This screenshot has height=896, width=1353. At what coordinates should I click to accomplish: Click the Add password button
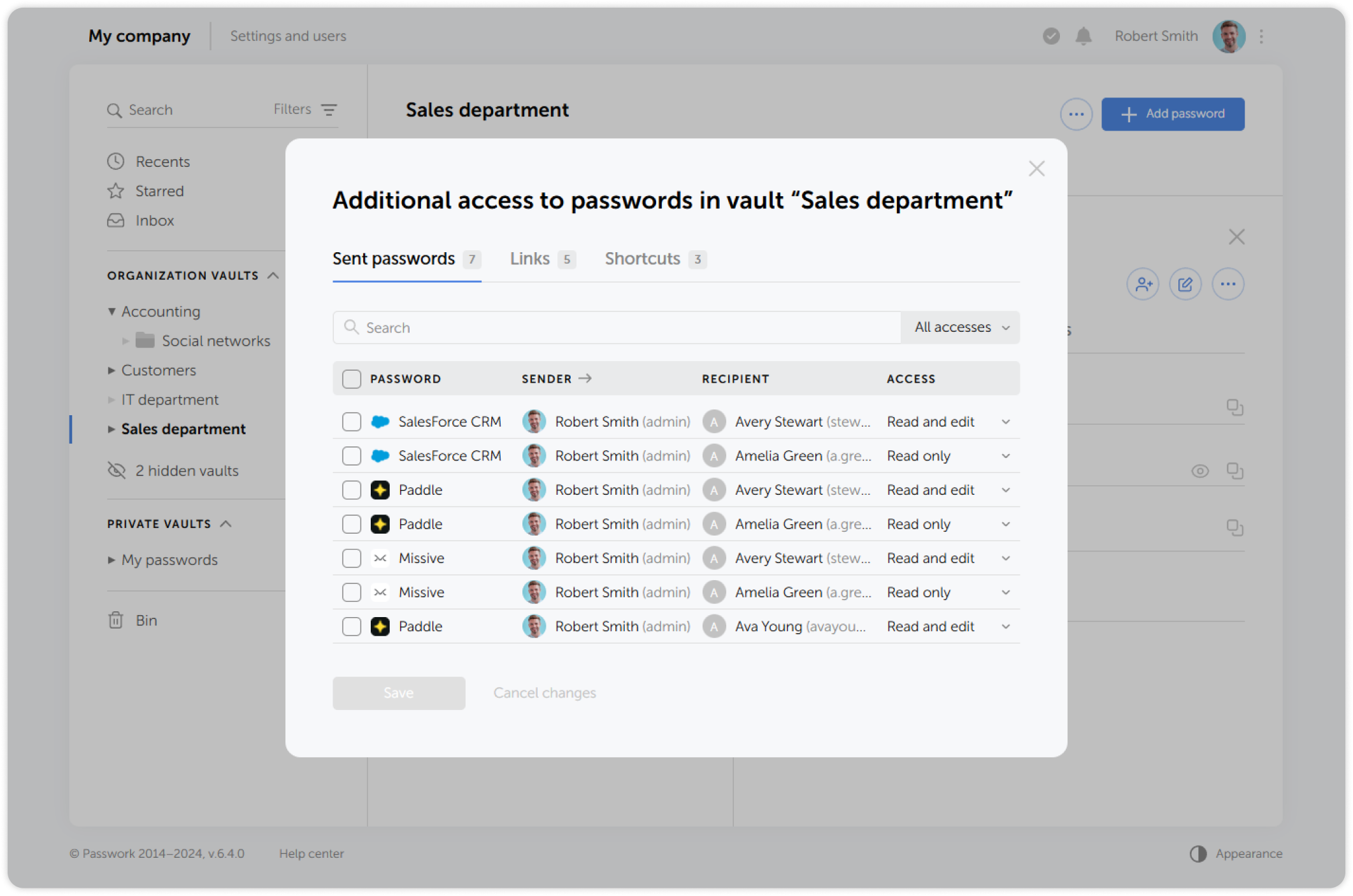coord(1172,114)
